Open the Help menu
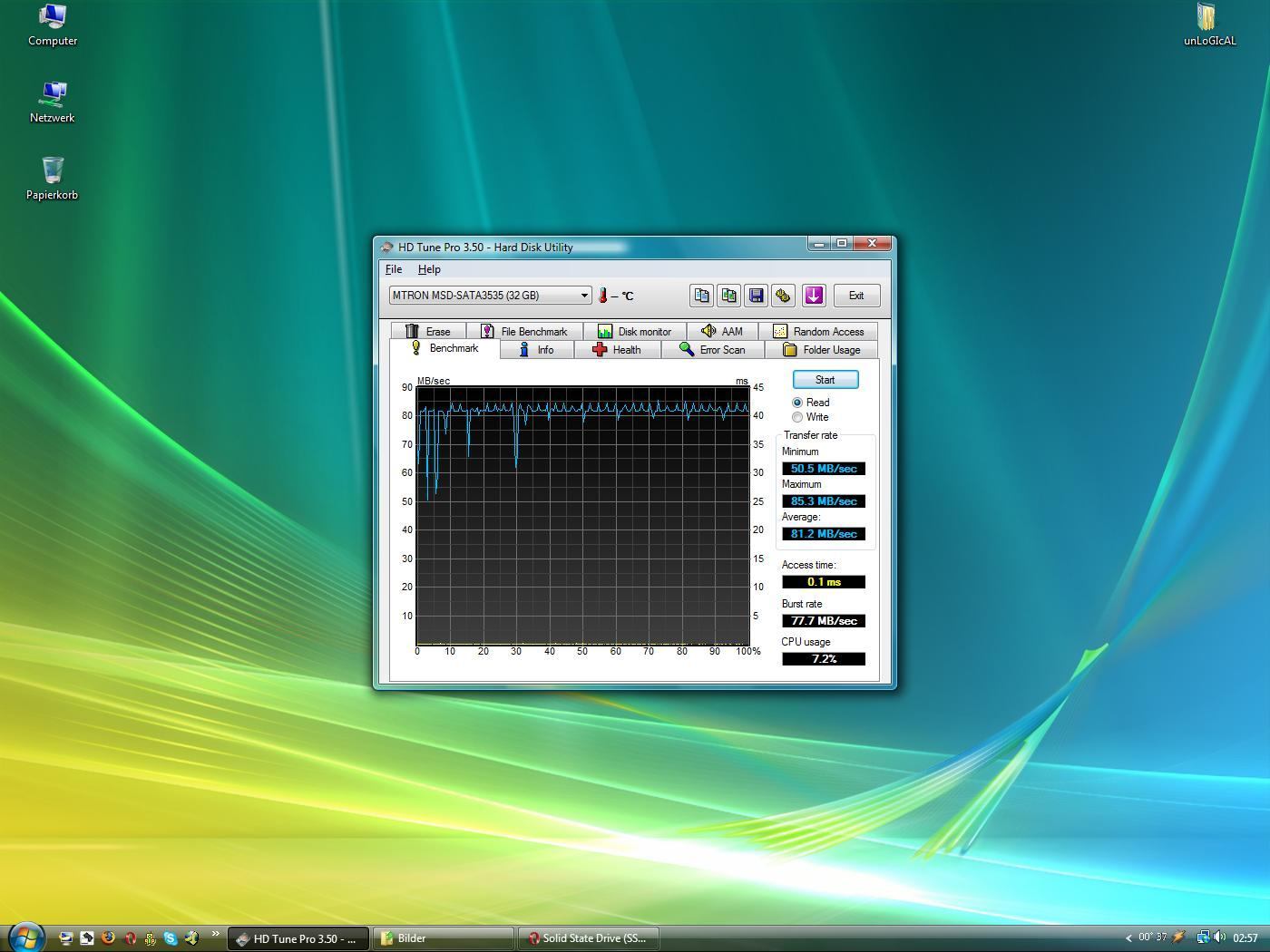The width and height of the screenshot is (1270, 952). pos(429,269)
